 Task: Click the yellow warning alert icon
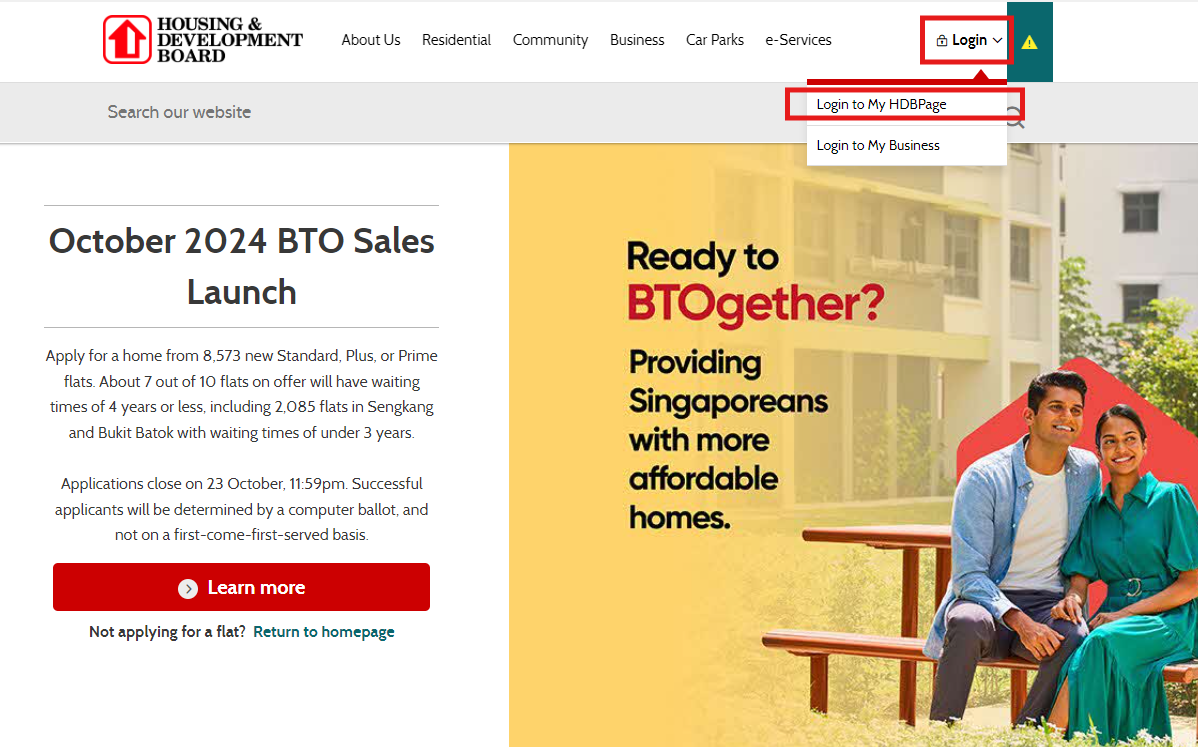coord(1029,42)
